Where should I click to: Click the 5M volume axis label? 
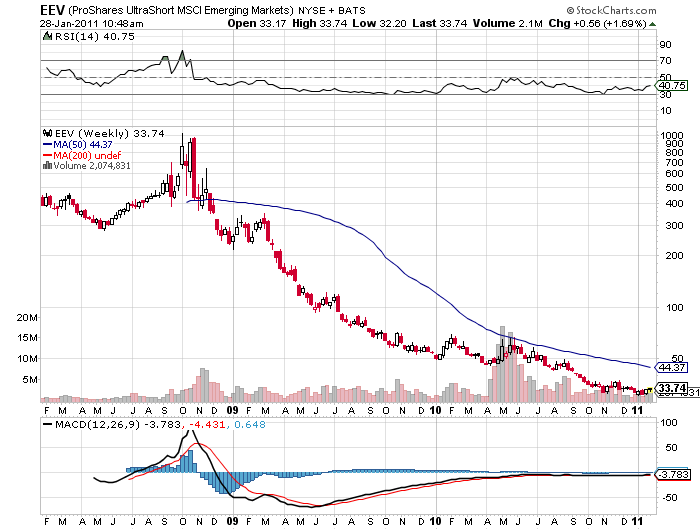pos(30,380)
